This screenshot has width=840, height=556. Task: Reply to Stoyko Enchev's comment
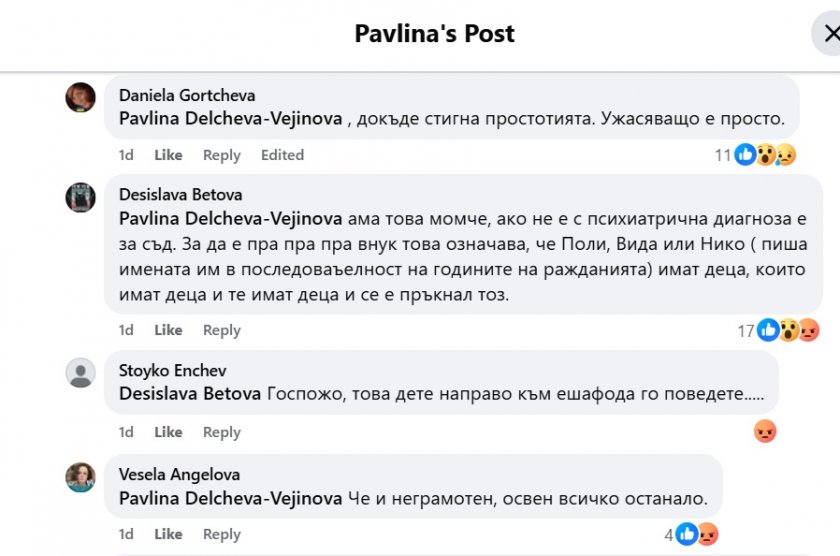click(x=221, y=432)
